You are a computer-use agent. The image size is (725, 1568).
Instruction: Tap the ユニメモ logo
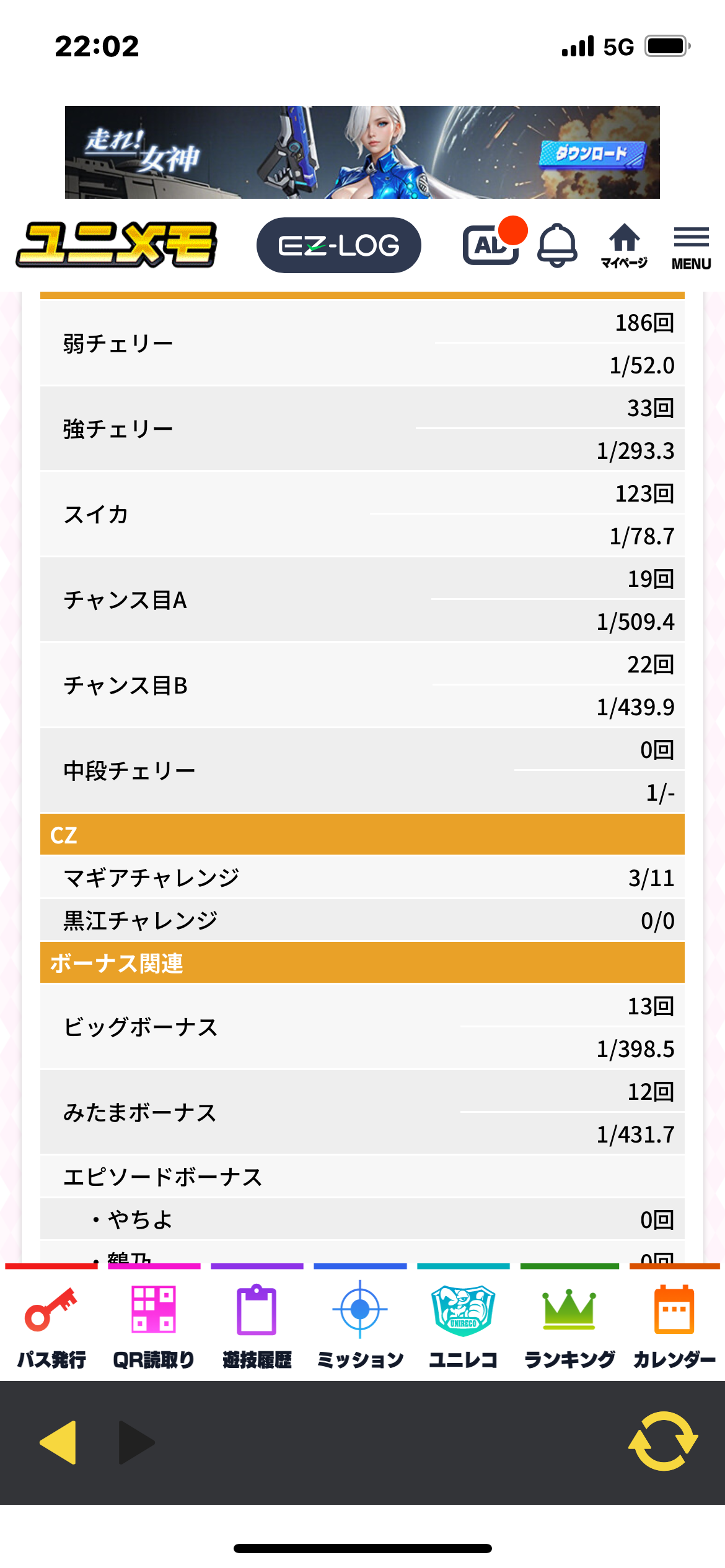point(116,245)
